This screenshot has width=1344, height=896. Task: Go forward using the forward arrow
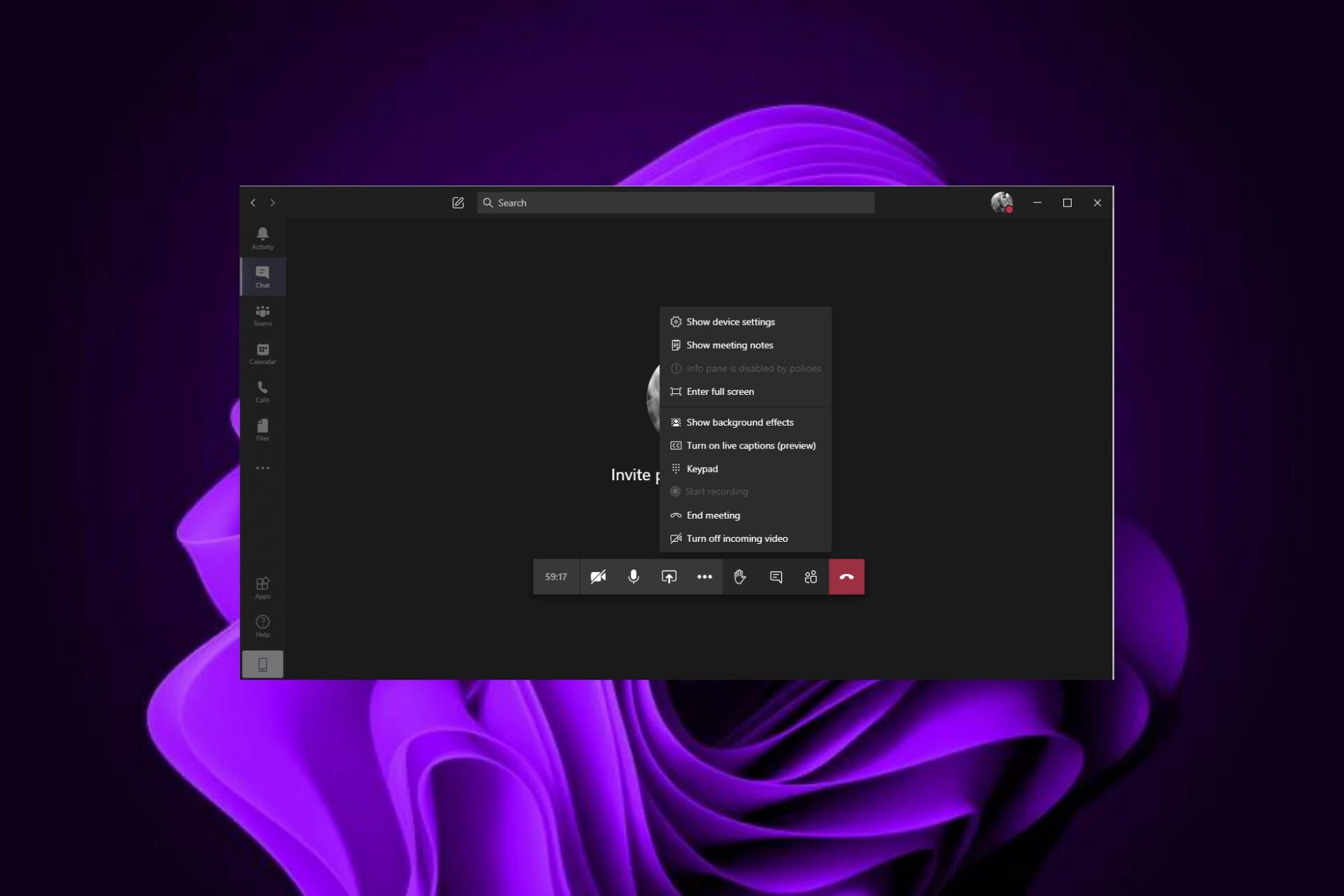tap(273, 203)
